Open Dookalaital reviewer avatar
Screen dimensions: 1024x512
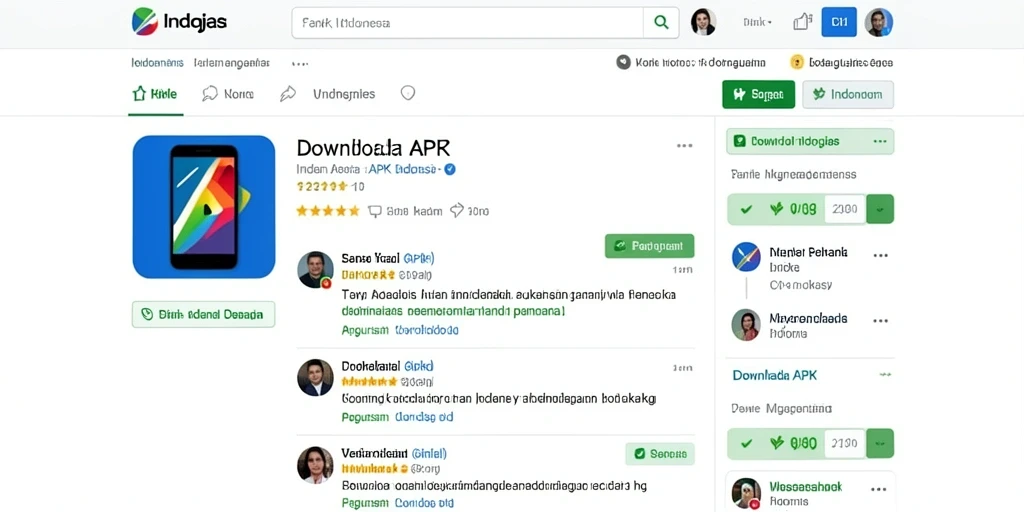(x=315, y=377)
